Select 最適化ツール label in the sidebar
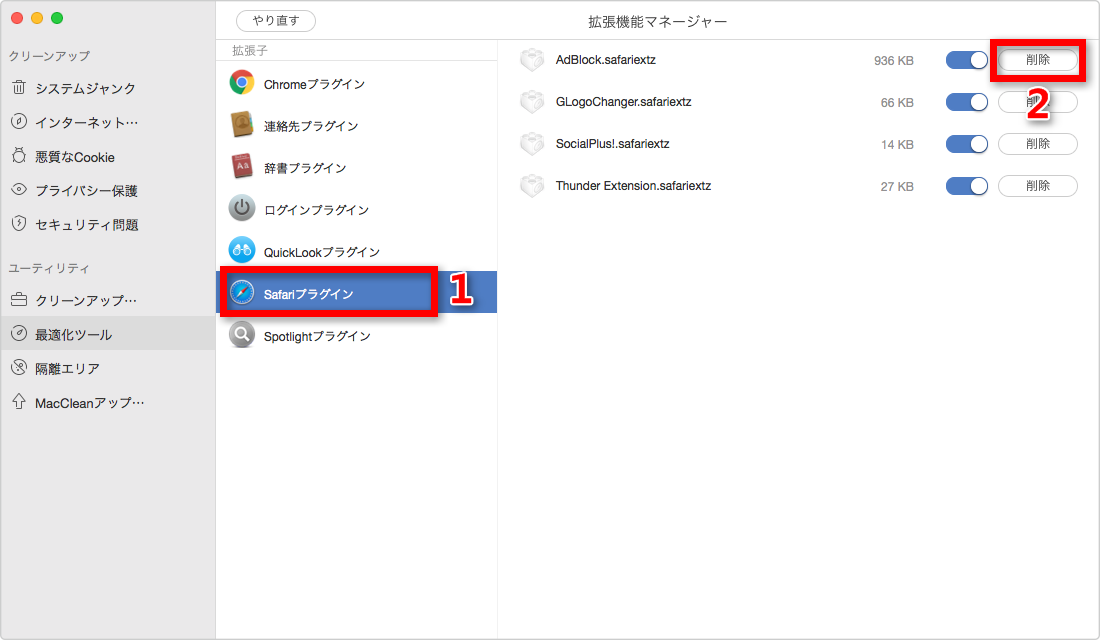Viewport: 1100px width, 640px height. tap(74, 335)
